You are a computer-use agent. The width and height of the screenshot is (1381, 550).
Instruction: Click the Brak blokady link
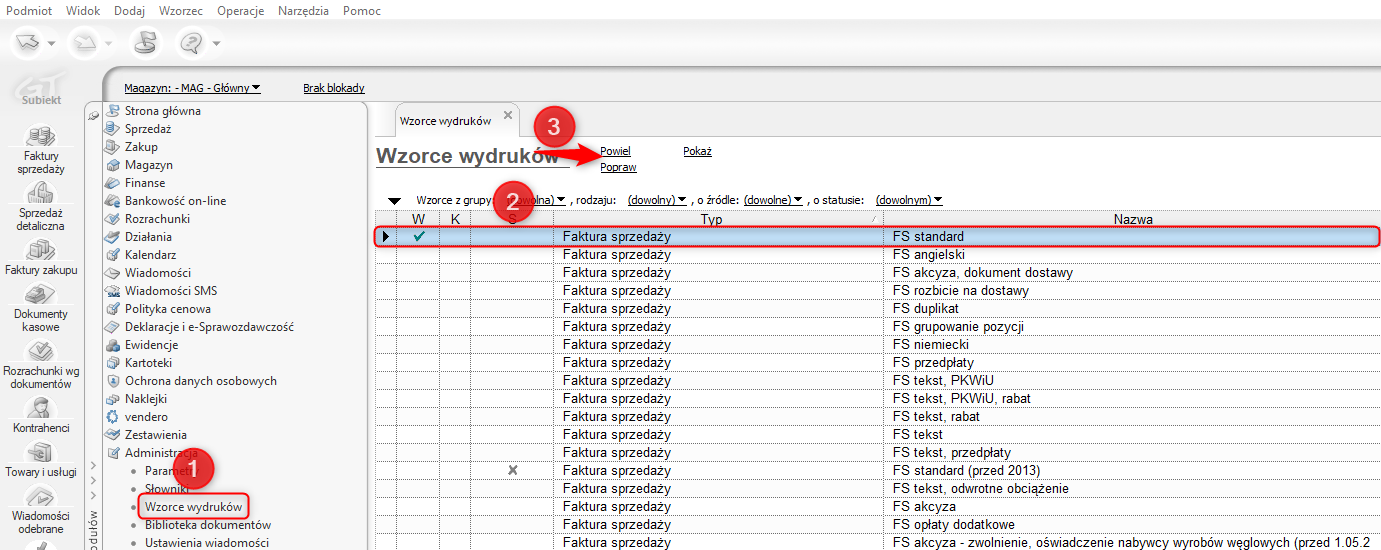pos(334,88)
